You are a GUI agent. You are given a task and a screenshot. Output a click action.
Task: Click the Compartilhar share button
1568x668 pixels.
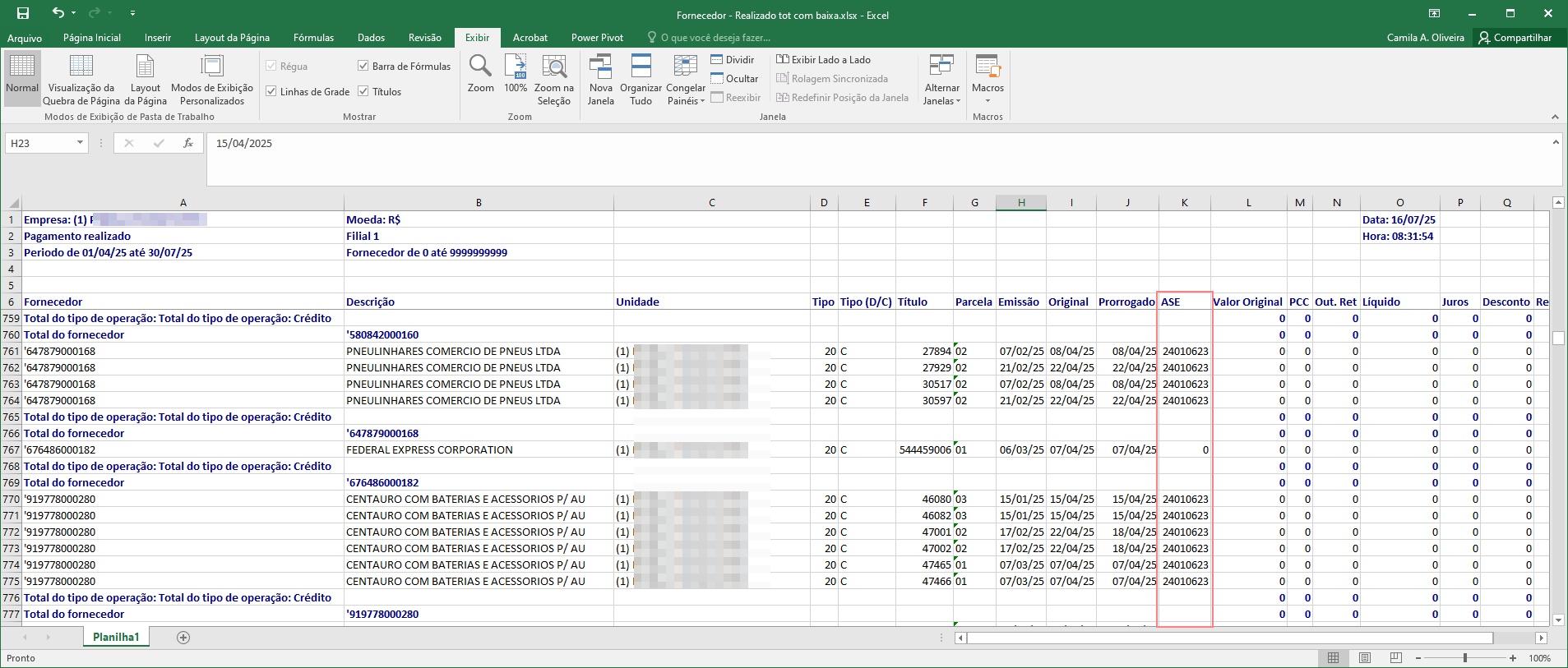click(x=1515, y=38)
